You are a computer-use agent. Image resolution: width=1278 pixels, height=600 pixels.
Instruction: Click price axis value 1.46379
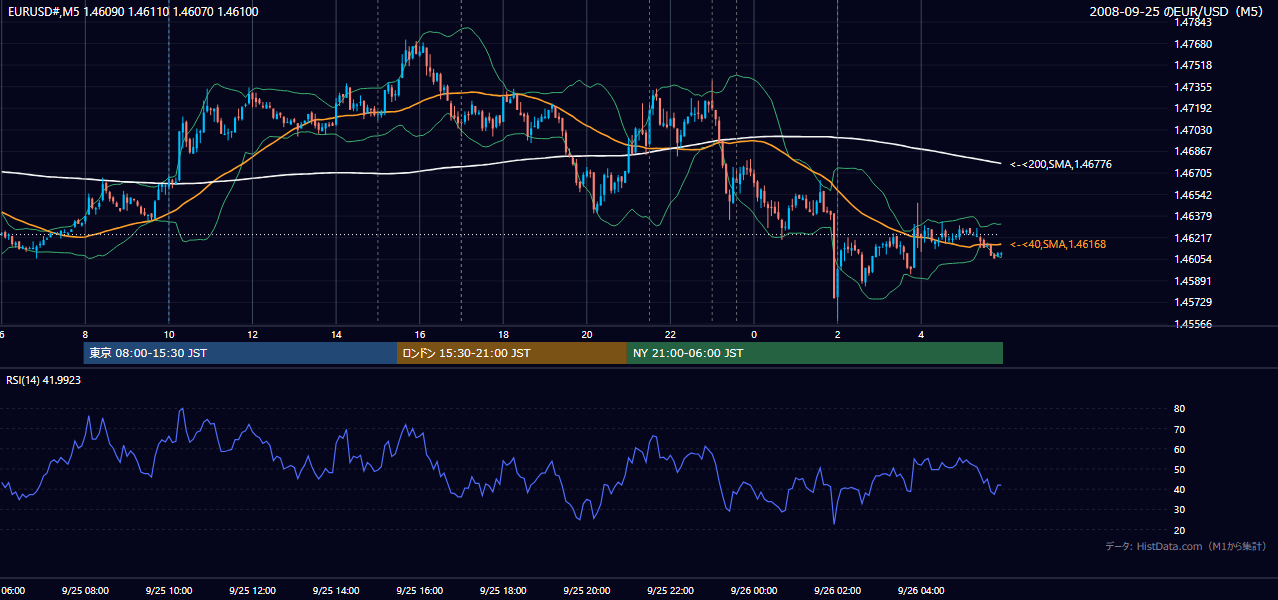[1192, 216]
